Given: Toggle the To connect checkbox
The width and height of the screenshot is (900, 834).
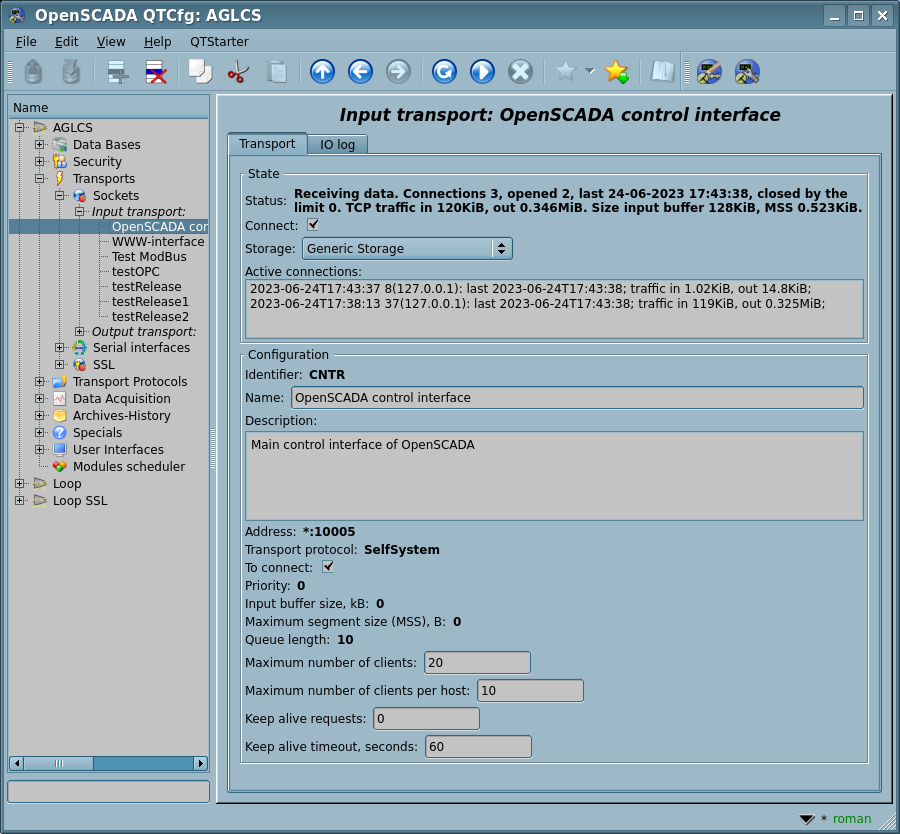Looking at the screenshot, I should click(328, 567).
